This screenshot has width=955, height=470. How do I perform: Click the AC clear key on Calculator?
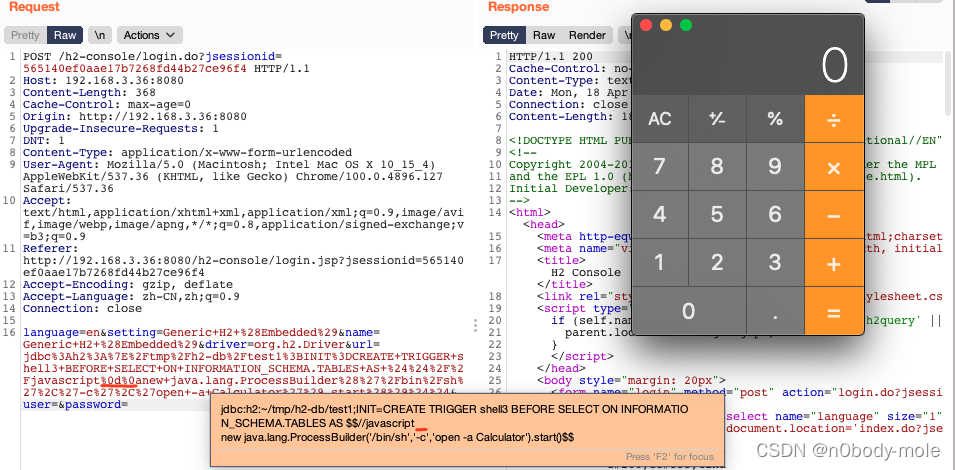coord(660,119)
